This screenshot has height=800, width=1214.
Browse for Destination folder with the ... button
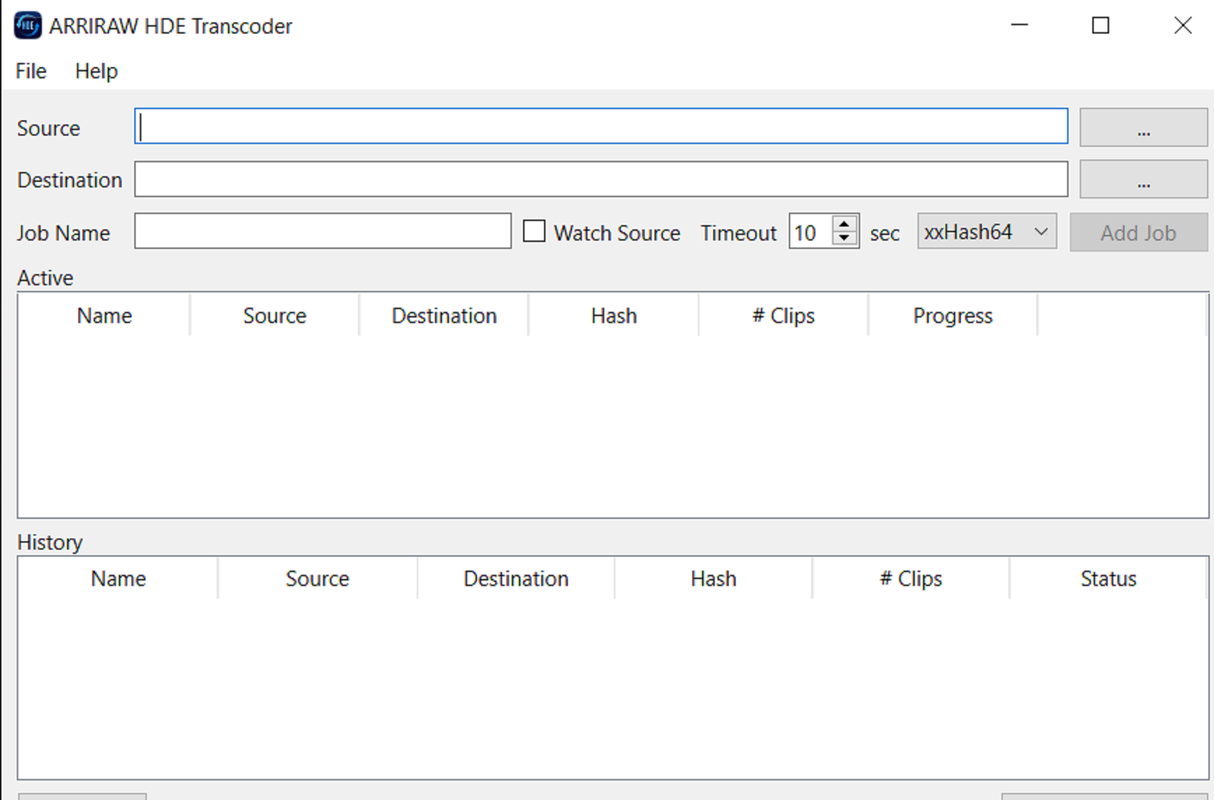click(x=1143, y=180)
